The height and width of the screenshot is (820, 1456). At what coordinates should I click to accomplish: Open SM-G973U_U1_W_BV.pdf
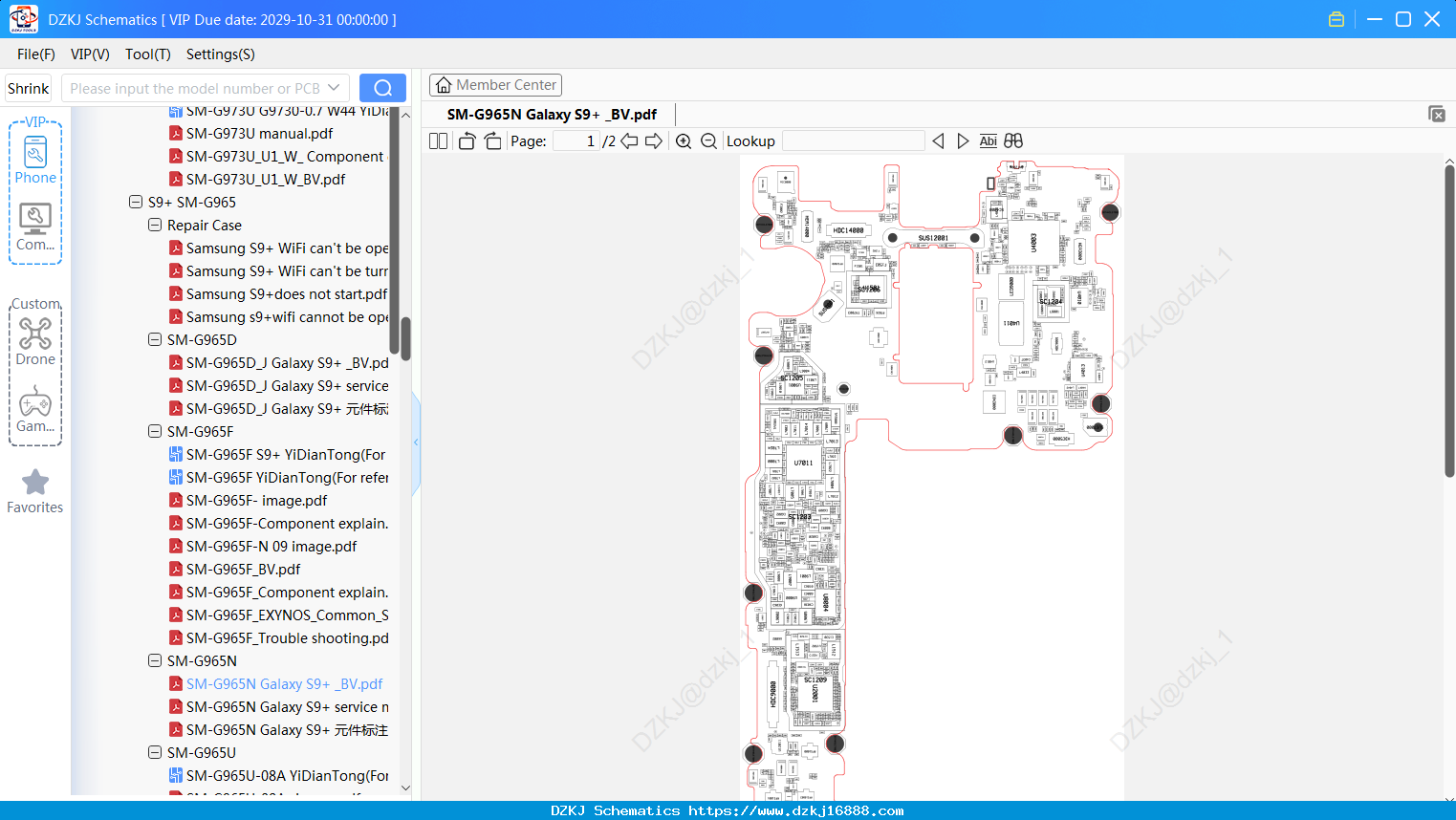266,180
